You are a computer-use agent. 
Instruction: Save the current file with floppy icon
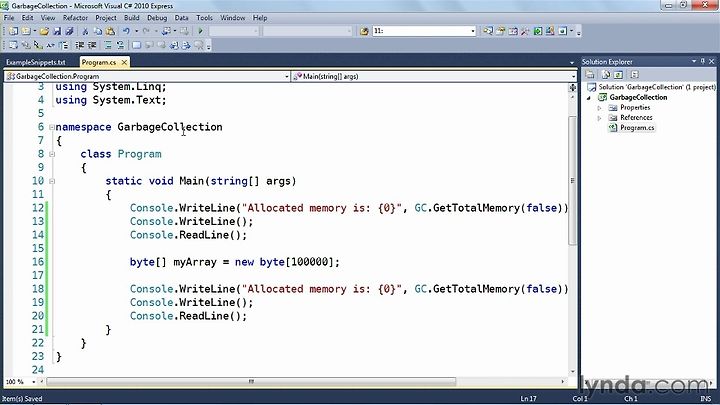[x=57, y=31]
